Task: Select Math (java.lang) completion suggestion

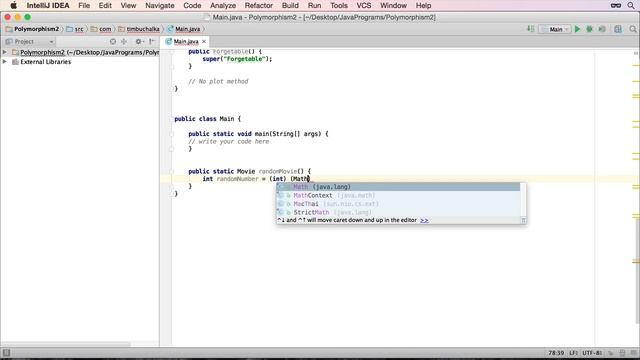Action: pyautogui.click(x=398, y=187)
